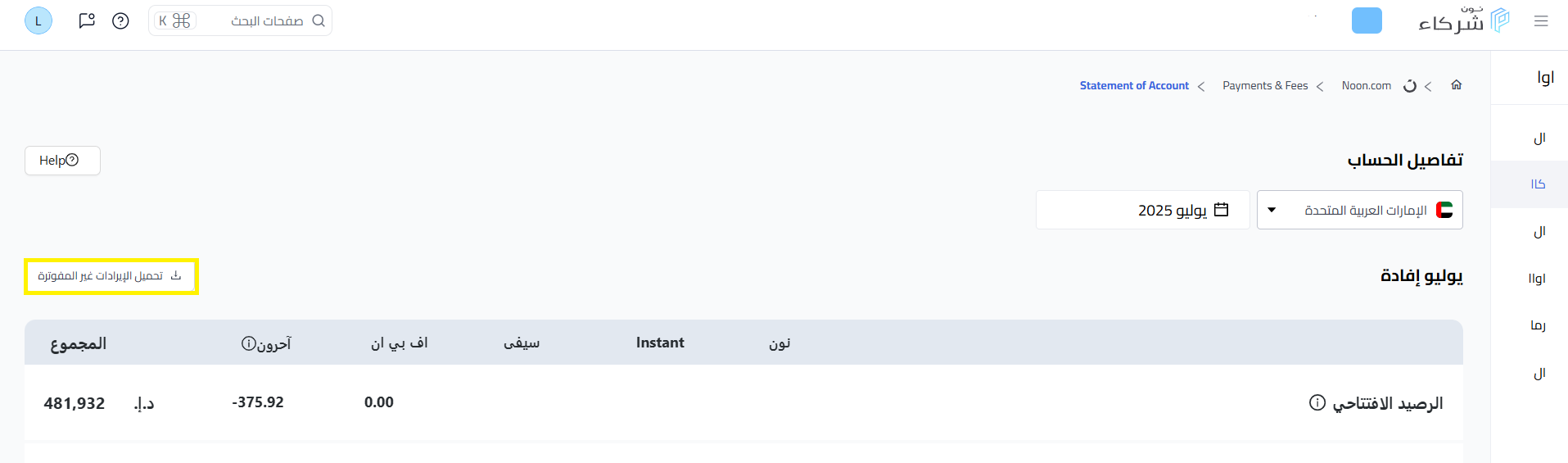Click the help question mark icon
This screenshot has width=1568, height=463.
(x=120, y=20)
